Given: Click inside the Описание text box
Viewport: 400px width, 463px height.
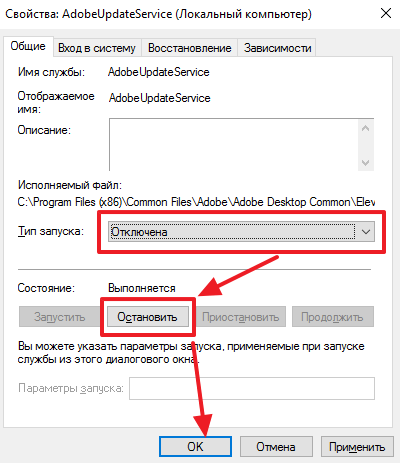Looking at the screenshot, I should click(233, 144).
